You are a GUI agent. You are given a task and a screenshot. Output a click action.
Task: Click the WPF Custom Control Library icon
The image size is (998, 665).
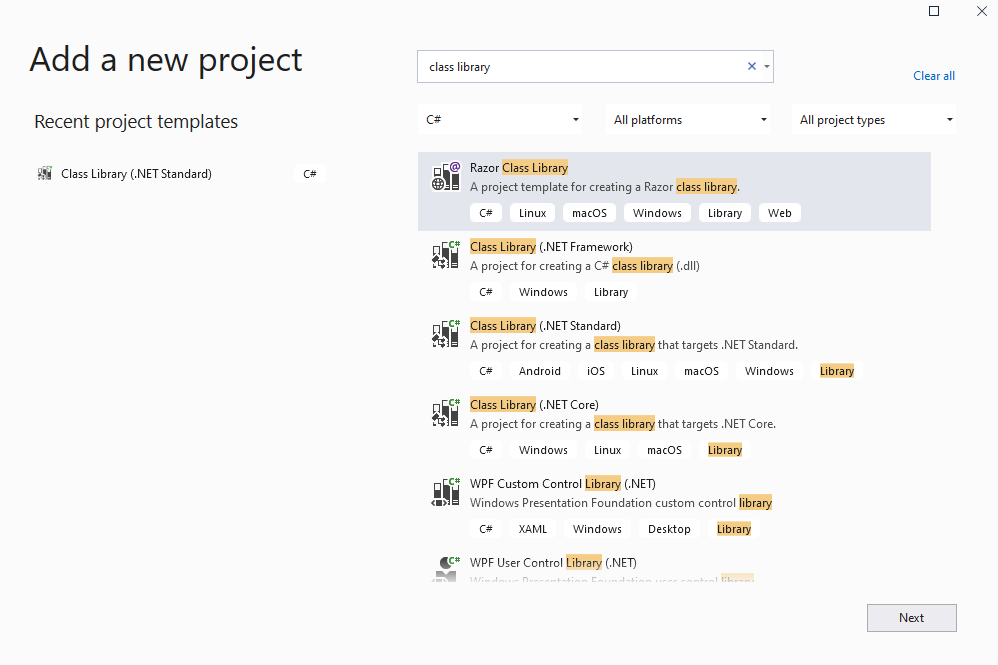446,492
